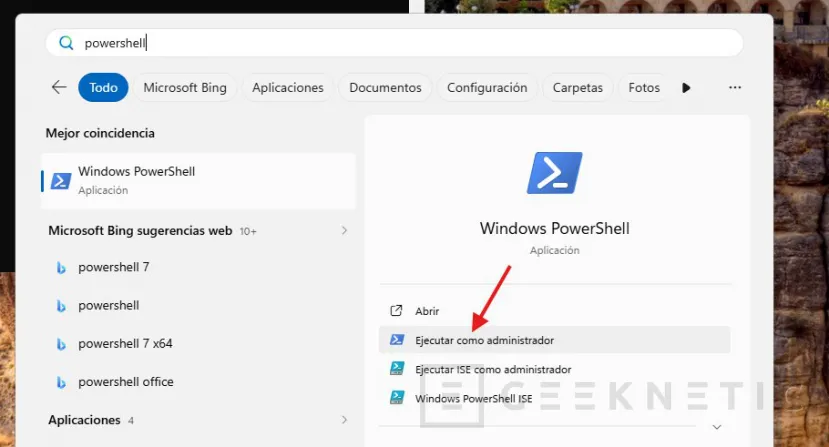Open the Windows PowerShell best match result

(198, 181)
